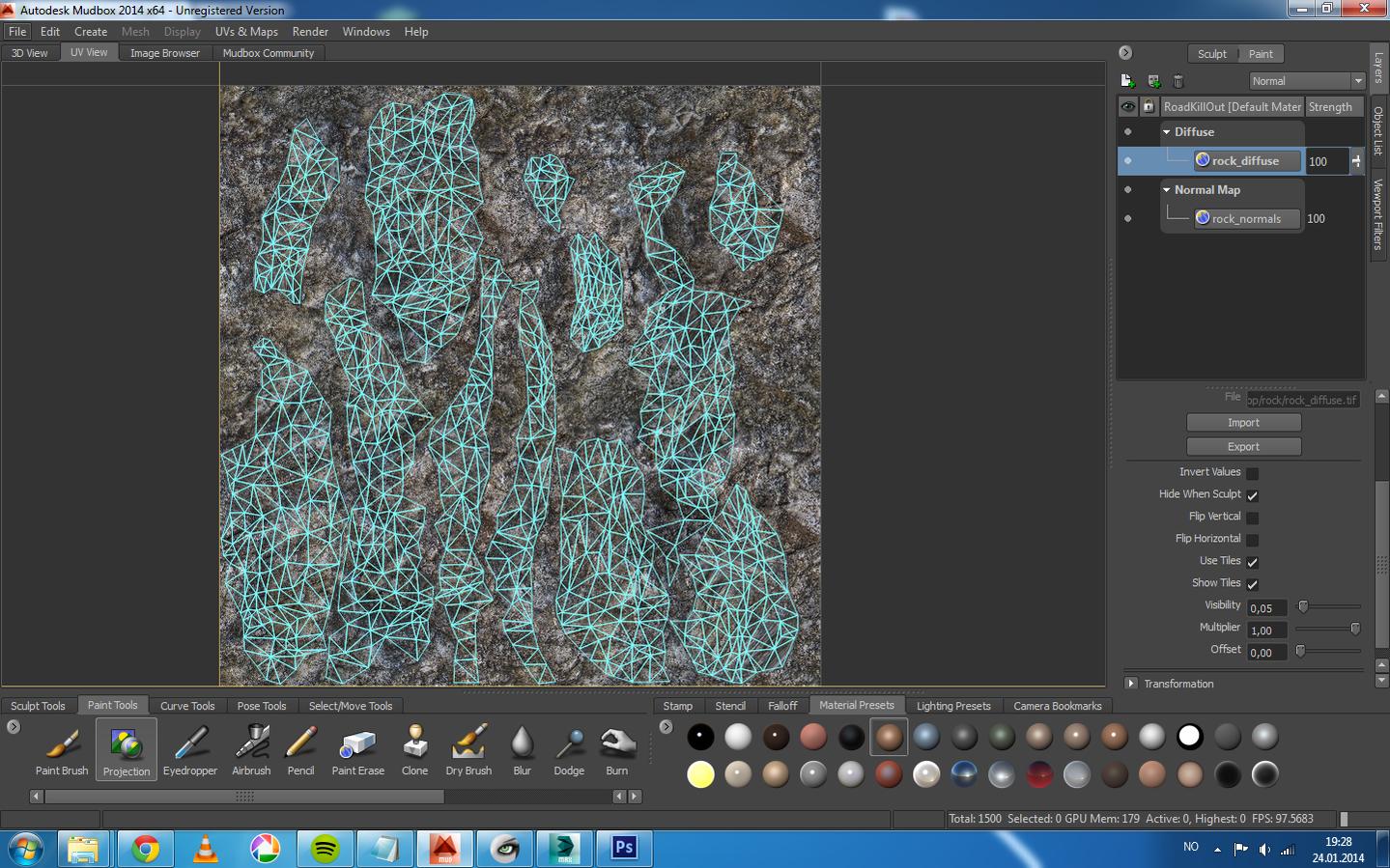Collapse the Diffuse channel group
The image size is (1390, 868).
coord(1166,132)
